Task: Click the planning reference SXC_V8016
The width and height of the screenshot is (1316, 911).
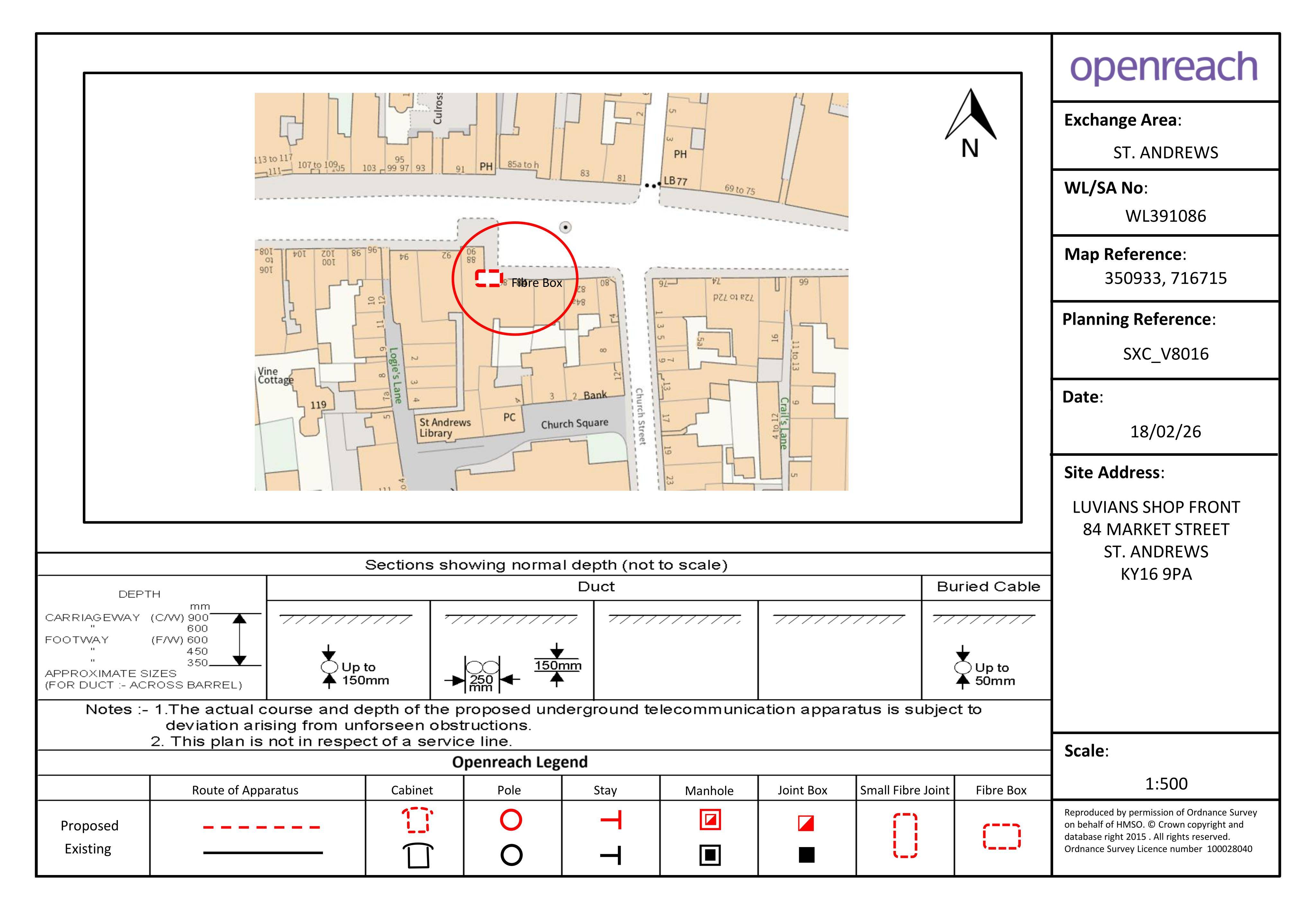Action: (x=1165, y=354)
